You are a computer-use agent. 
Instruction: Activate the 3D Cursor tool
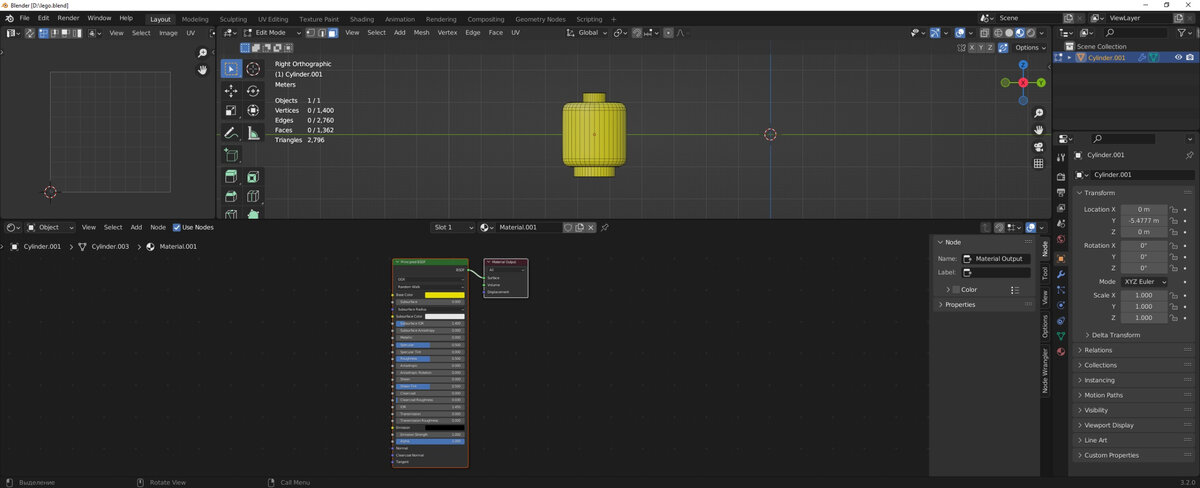pyautogui.click(x=253, y=69)
